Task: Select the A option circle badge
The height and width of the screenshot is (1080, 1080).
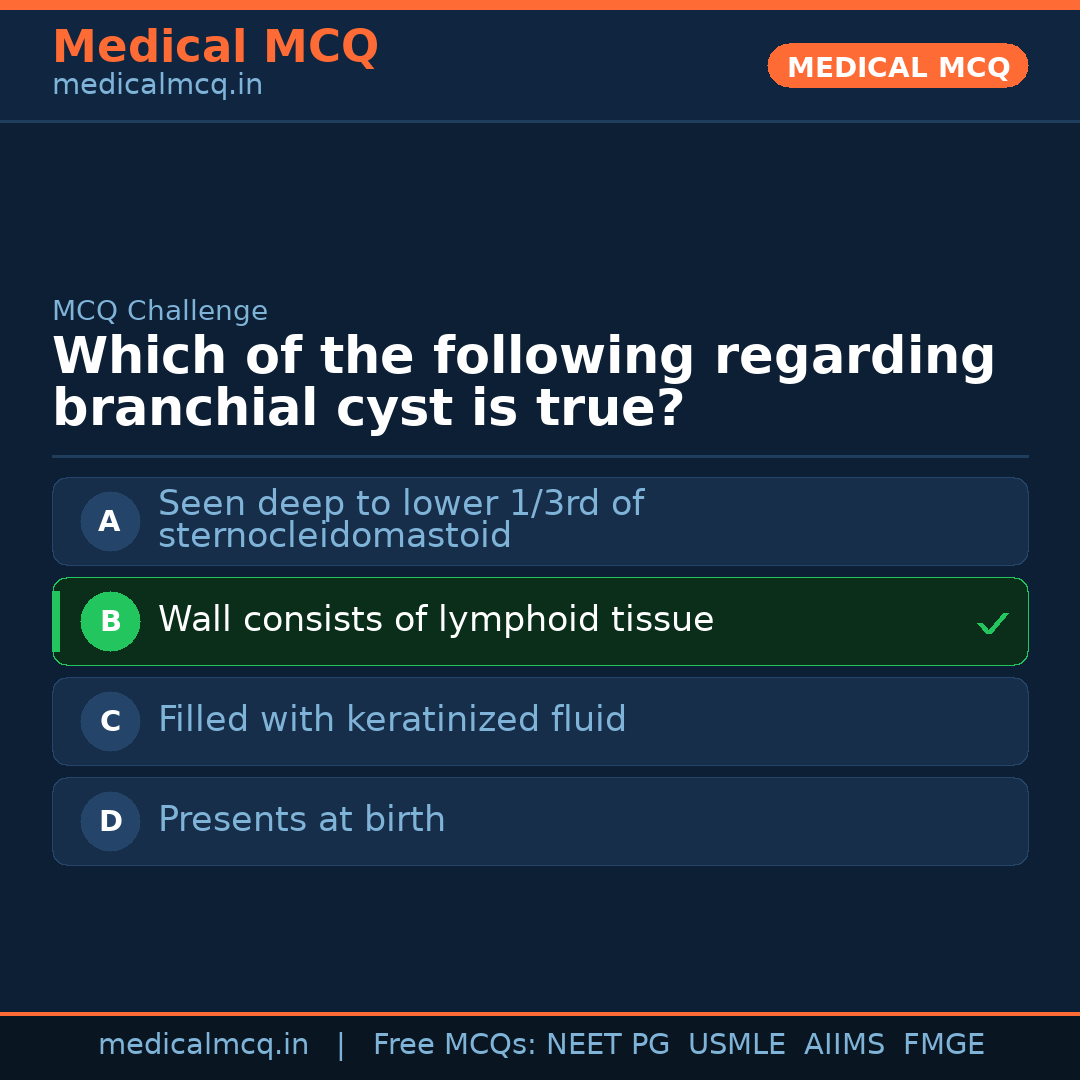Action: [110, 521]
